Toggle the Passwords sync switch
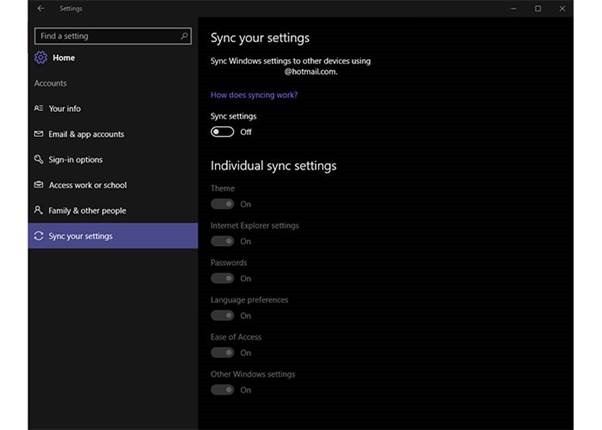 click(222, 278)
